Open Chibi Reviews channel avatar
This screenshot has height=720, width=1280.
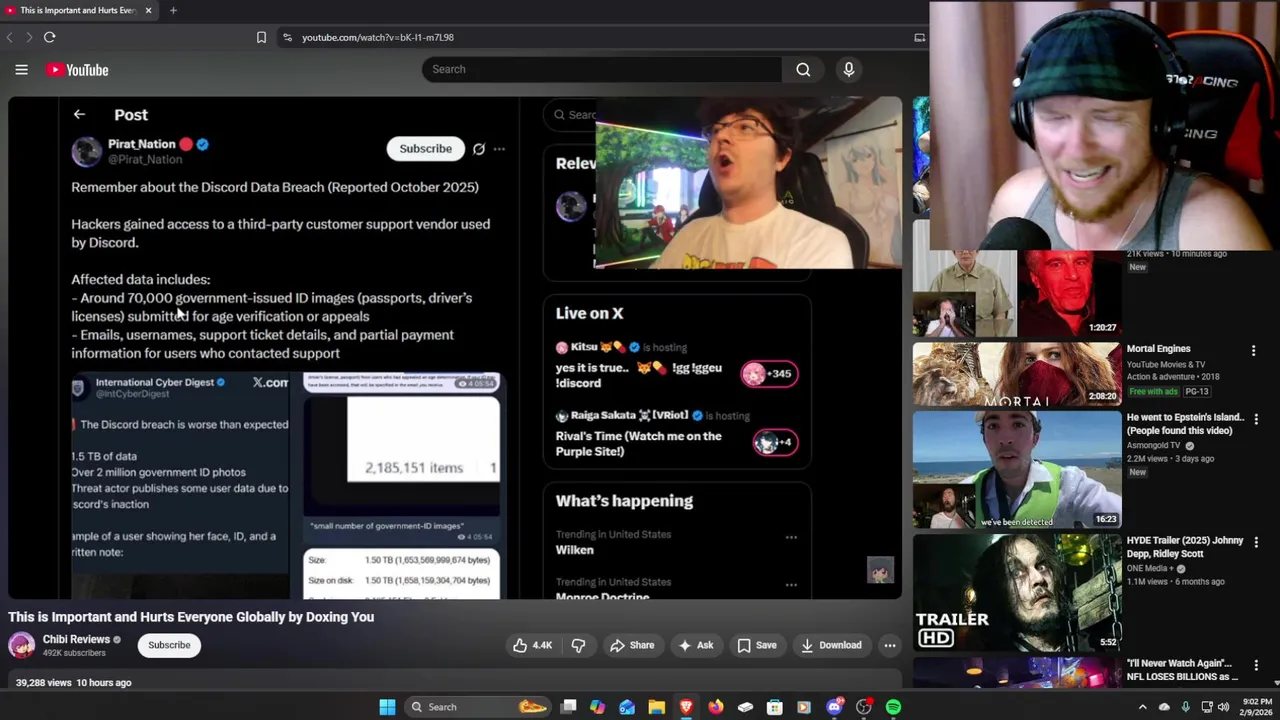pyautogui.click(x=22, y=645)
